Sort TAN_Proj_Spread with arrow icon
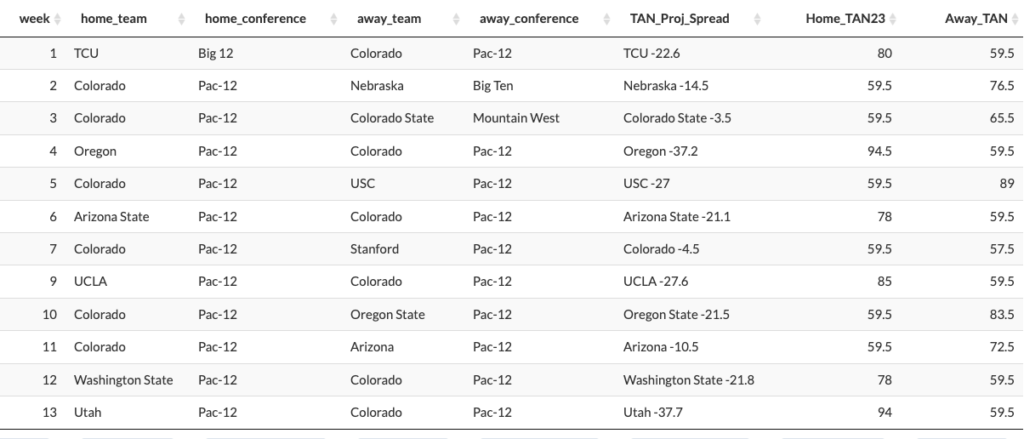1024x439 pixels. tap(758, 19)
